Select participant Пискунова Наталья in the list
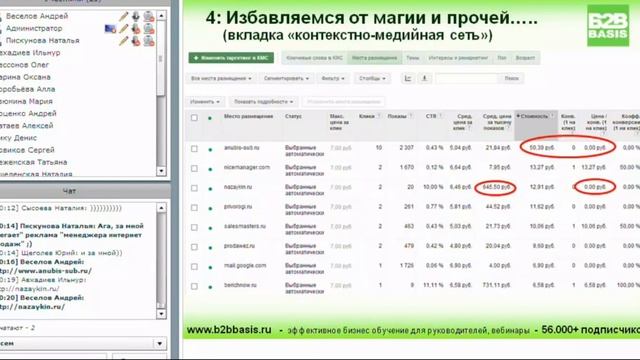Screen dimensions: 640x360 pyautogui.click(x=42, y=41)
